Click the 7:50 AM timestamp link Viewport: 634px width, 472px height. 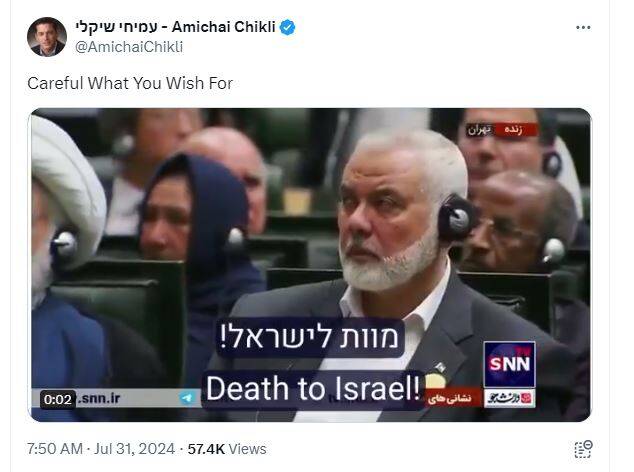[55, 449]
